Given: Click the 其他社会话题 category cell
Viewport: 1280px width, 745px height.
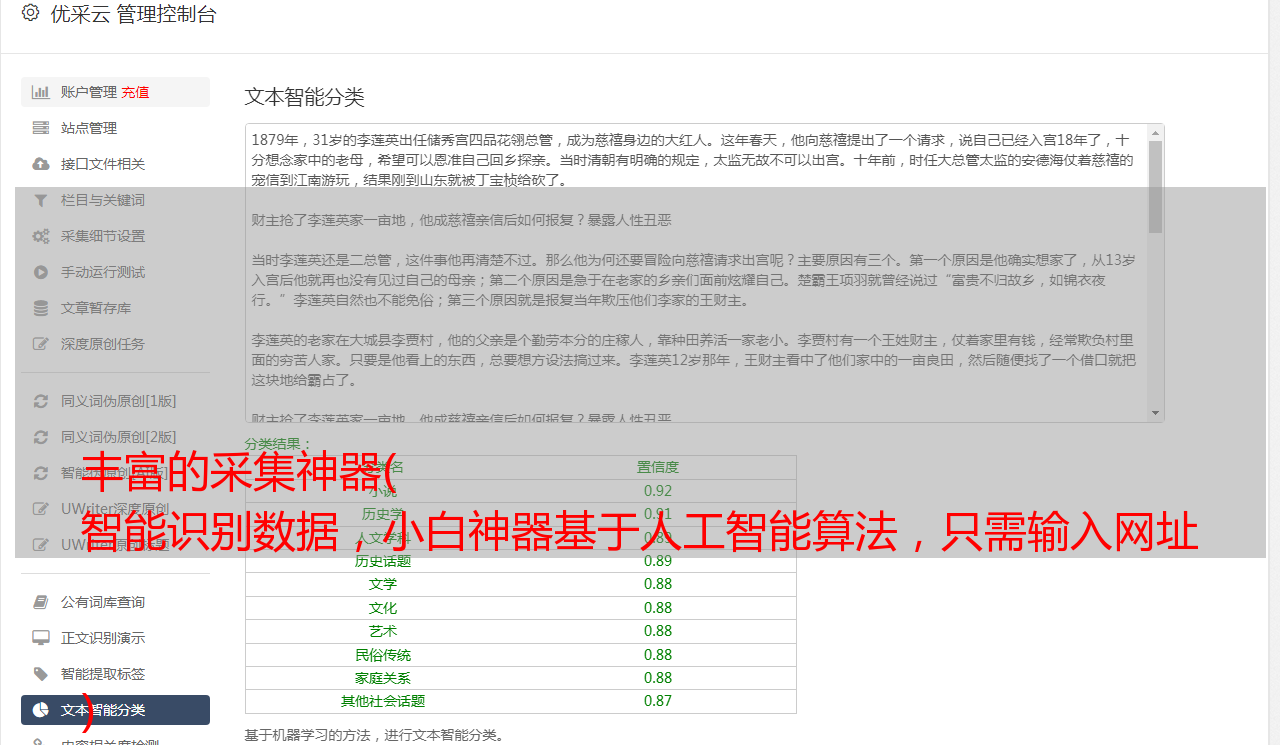Looking at the screenshot, I should pos(383,701).
